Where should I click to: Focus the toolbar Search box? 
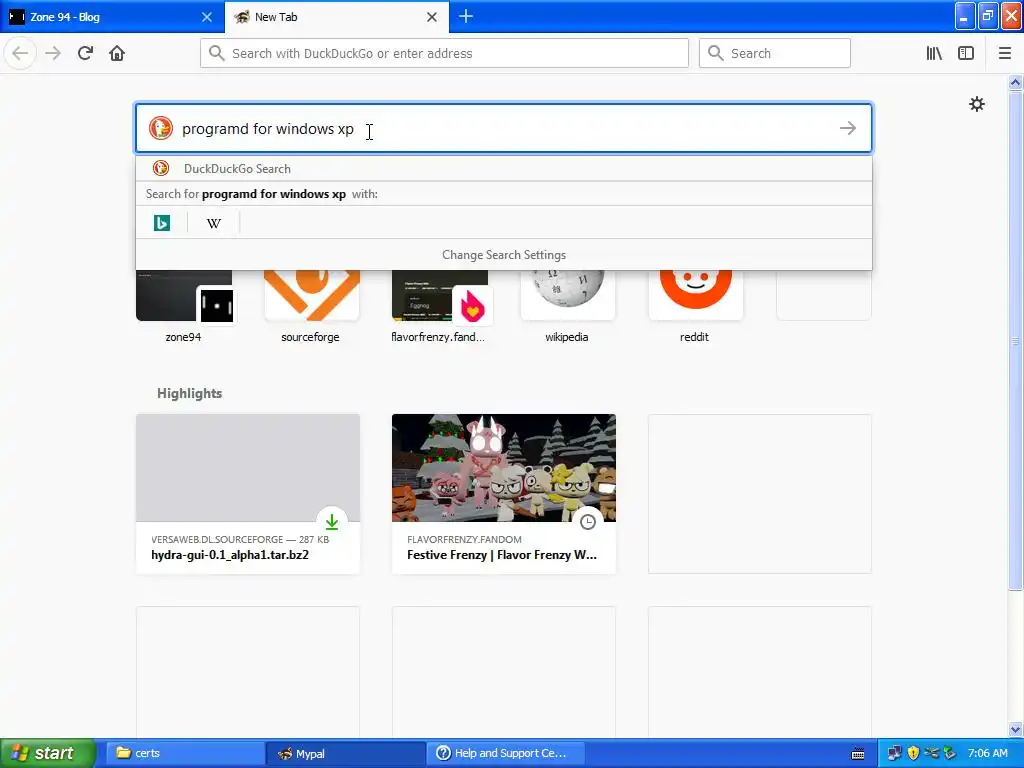[775, 53]
